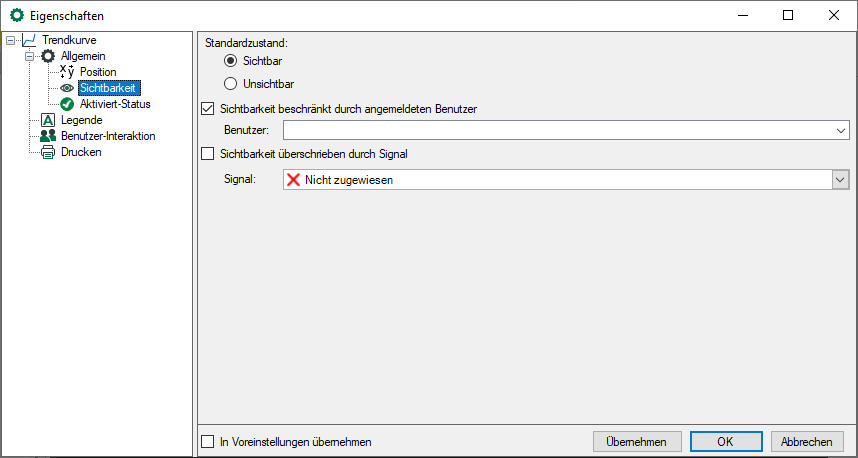Select the Sichtbar radio button
The width and height of the screenshot is (858, 458).
230,62
